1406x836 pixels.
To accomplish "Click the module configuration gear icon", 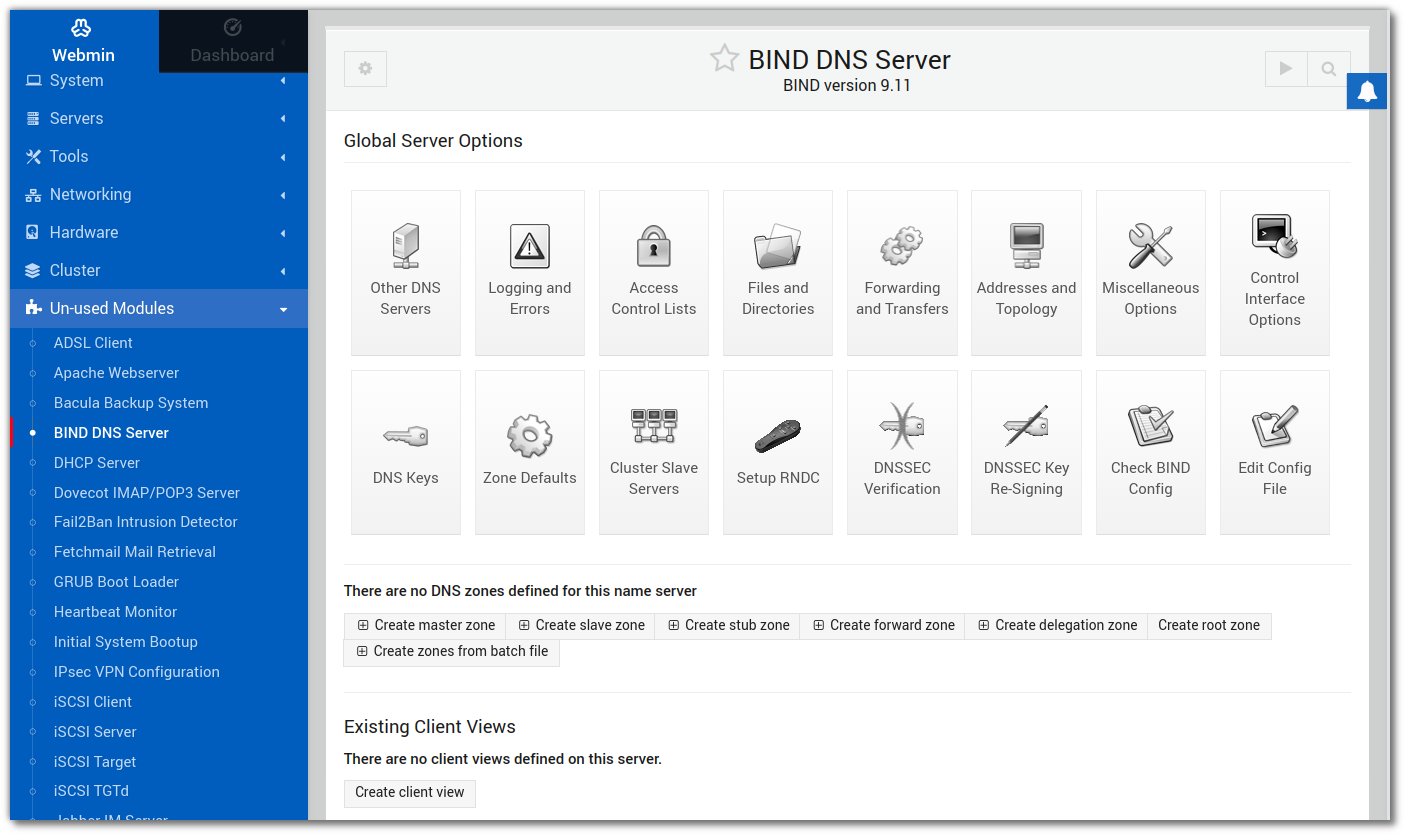I will coord(365,69).
